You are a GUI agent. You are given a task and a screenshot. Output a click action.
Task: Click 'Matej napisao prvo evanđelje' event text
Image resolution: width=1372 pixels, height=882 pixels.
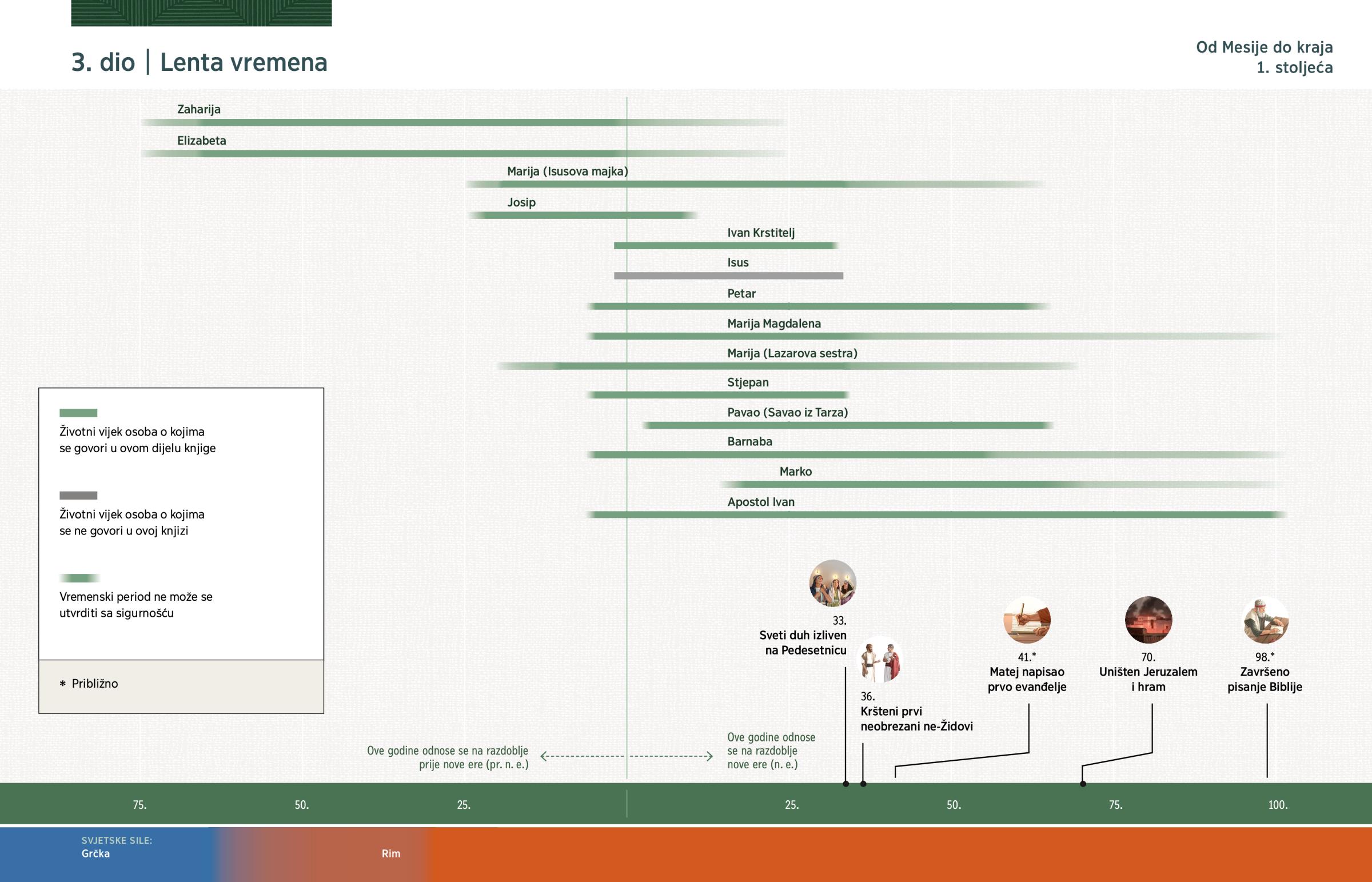[x=1027, y=679]
